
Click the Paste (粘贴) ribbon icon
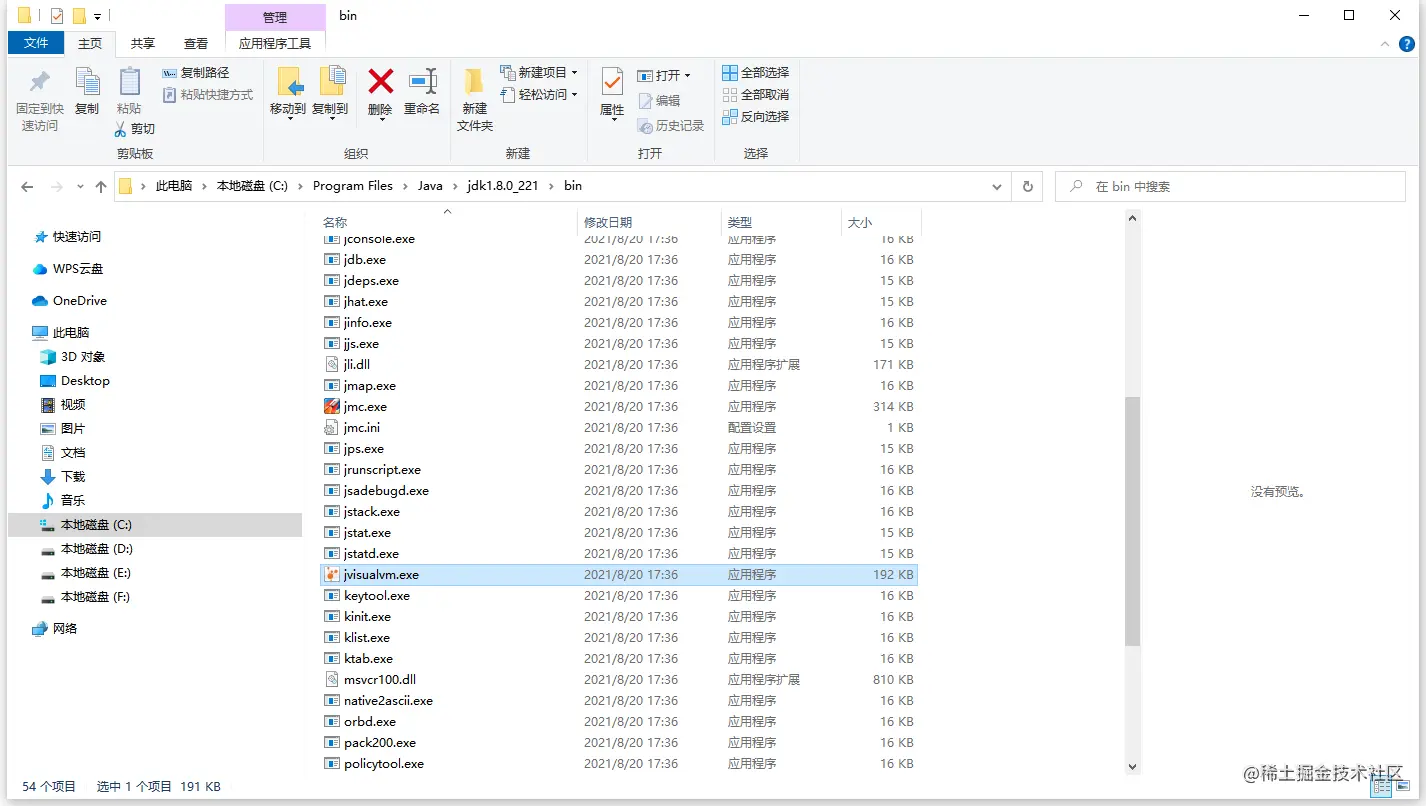129,82
